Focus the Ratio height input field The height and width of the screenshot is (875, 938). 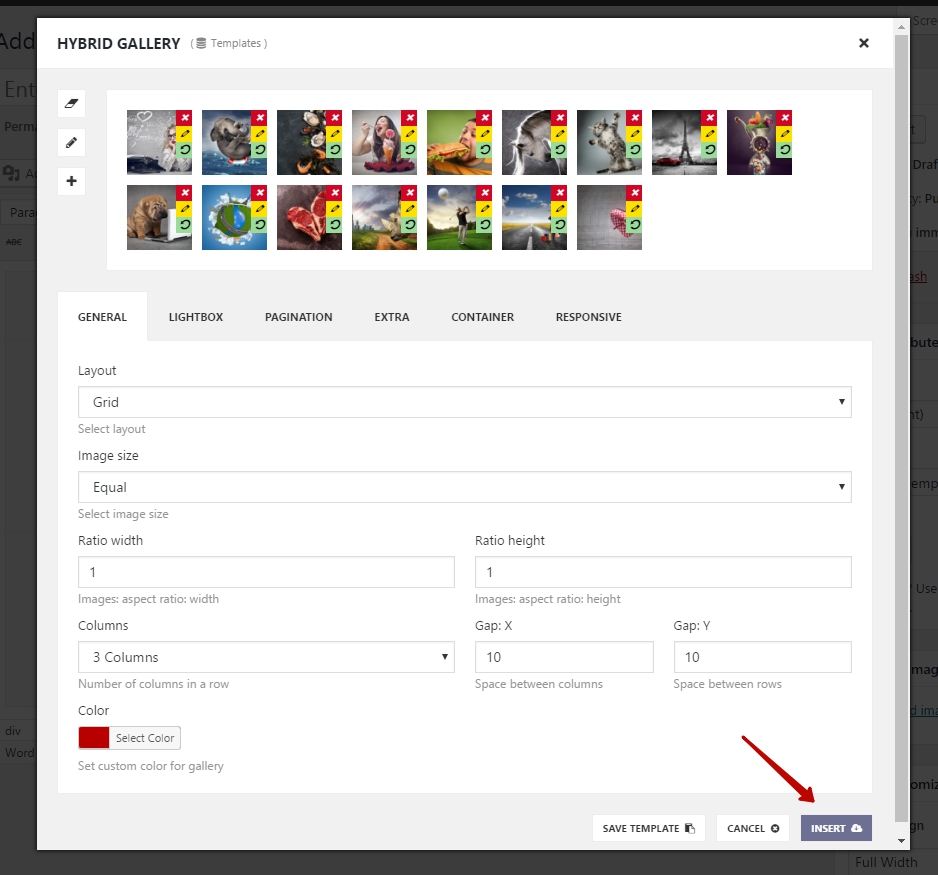click(663, 572)
